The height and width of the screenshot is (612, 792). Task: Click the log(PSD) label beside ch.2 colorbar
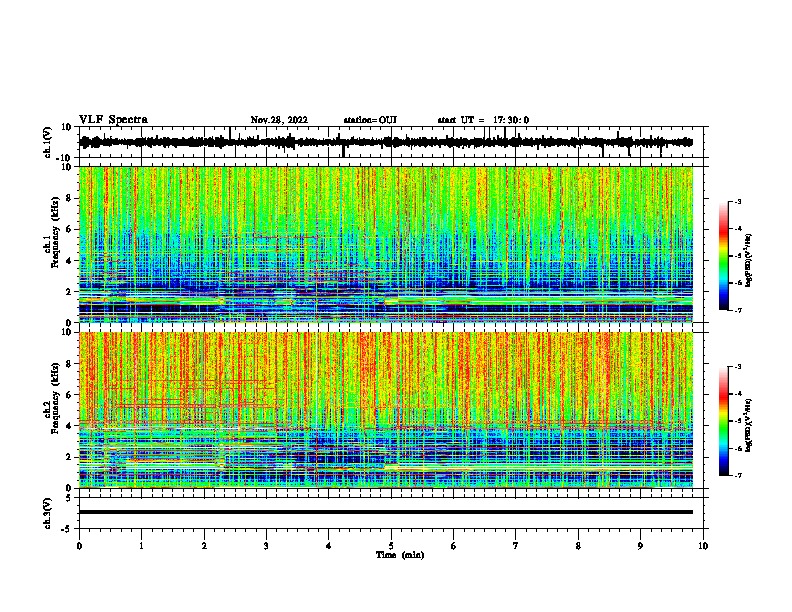pyautogui.click(x=749, y=425)
